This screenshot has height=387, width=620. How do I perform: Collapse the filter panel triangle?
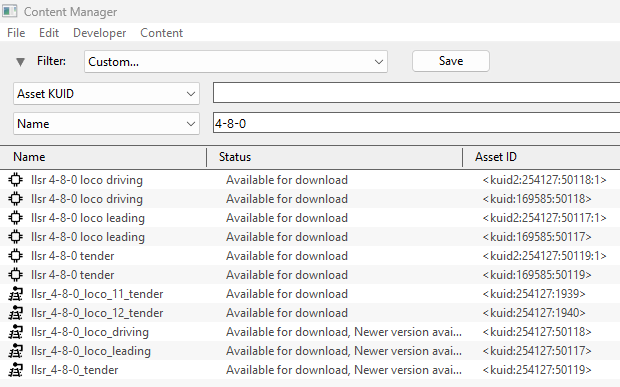pyautogui.click(x=20, y=62)
